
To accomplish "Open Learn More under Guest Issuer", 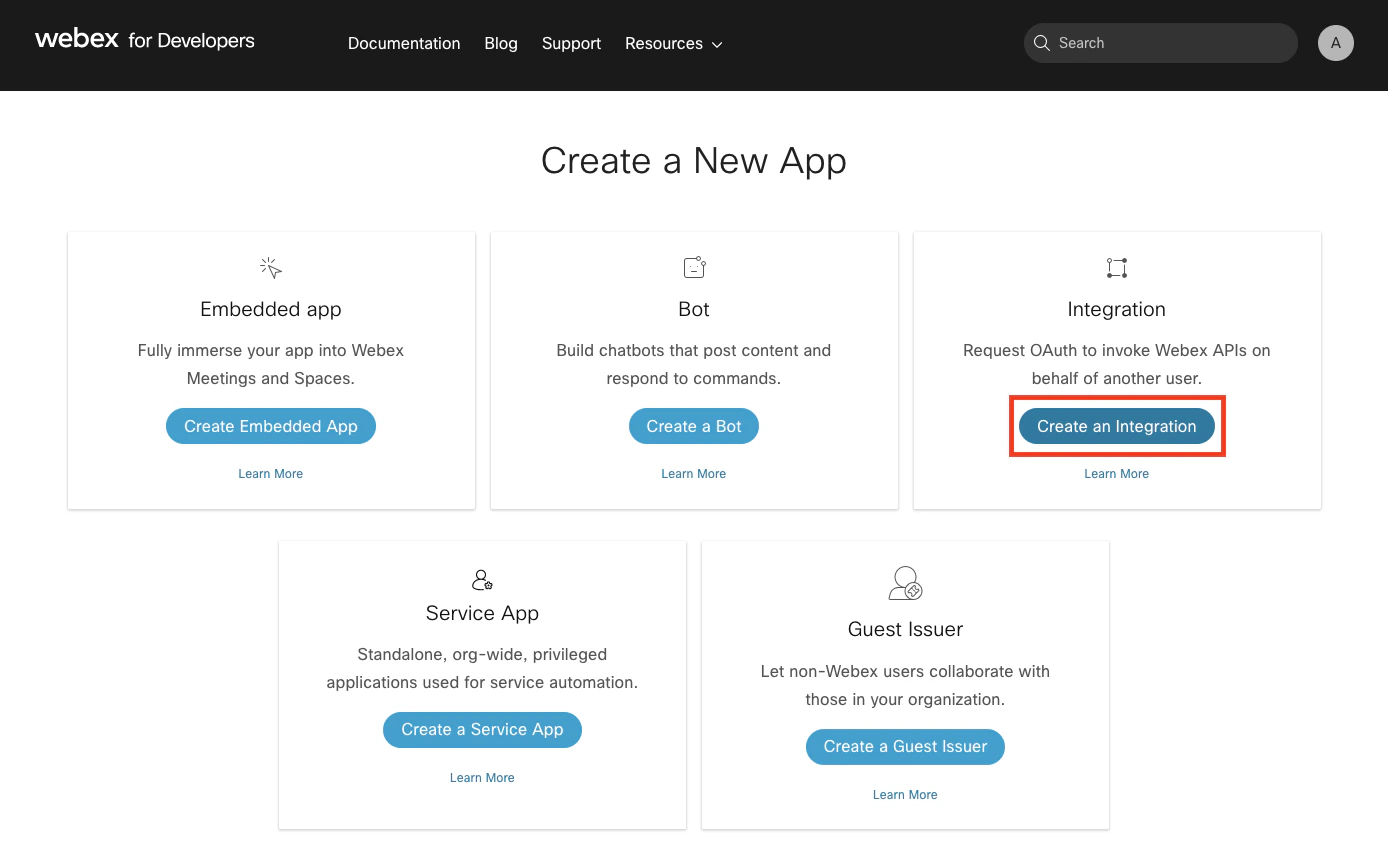I will coord(905,794).
